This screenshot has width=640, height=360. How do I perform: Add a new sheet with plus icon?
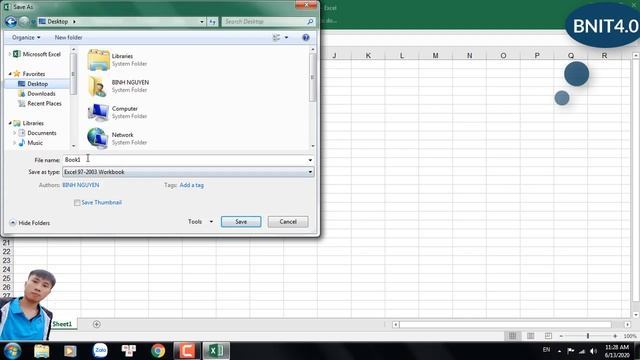point(97,324)
